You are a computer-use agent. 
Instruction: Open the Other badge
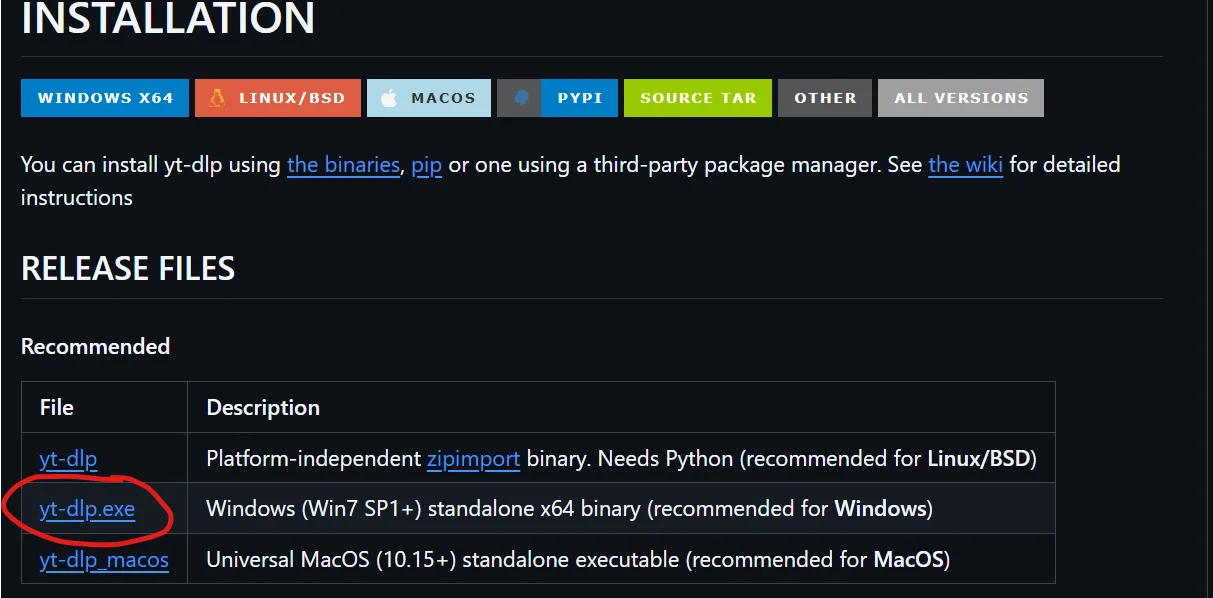825,98
